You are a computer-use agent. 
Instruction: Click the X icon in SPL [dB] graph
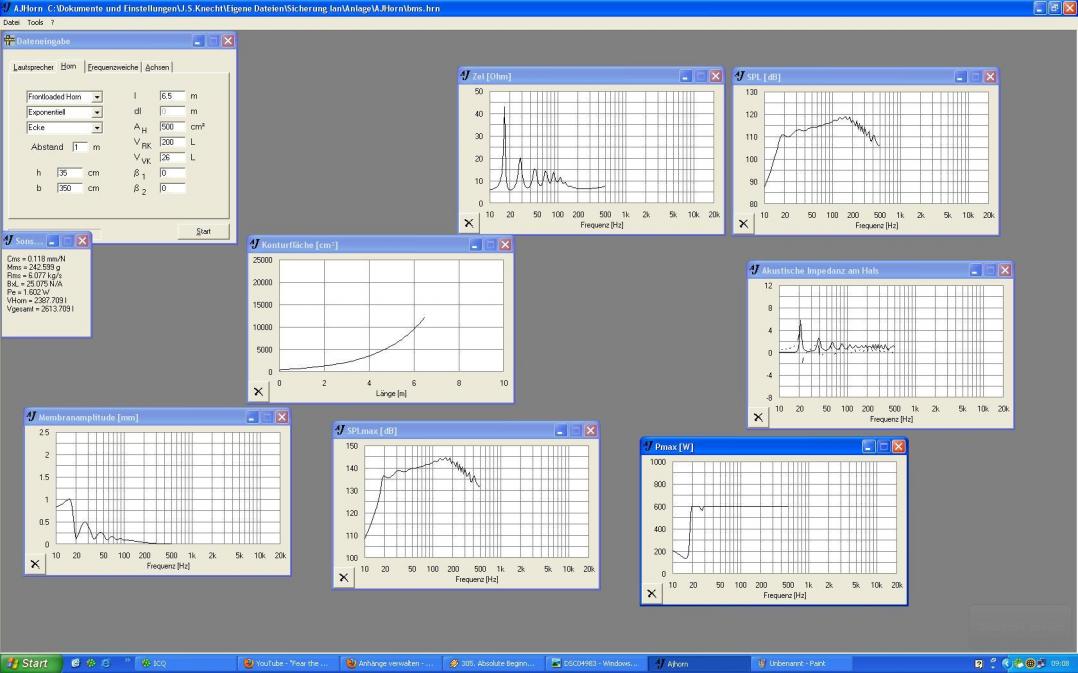click(x=743, y=224)
